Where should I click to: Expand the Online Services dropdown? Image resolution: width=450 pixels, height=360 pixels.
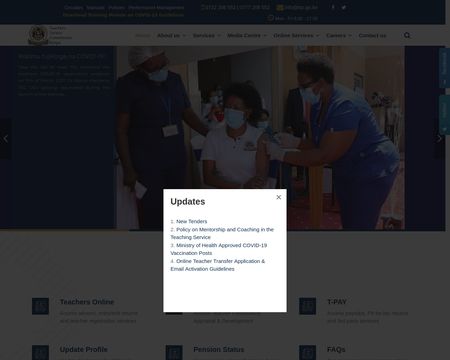(x=296, y=35)
